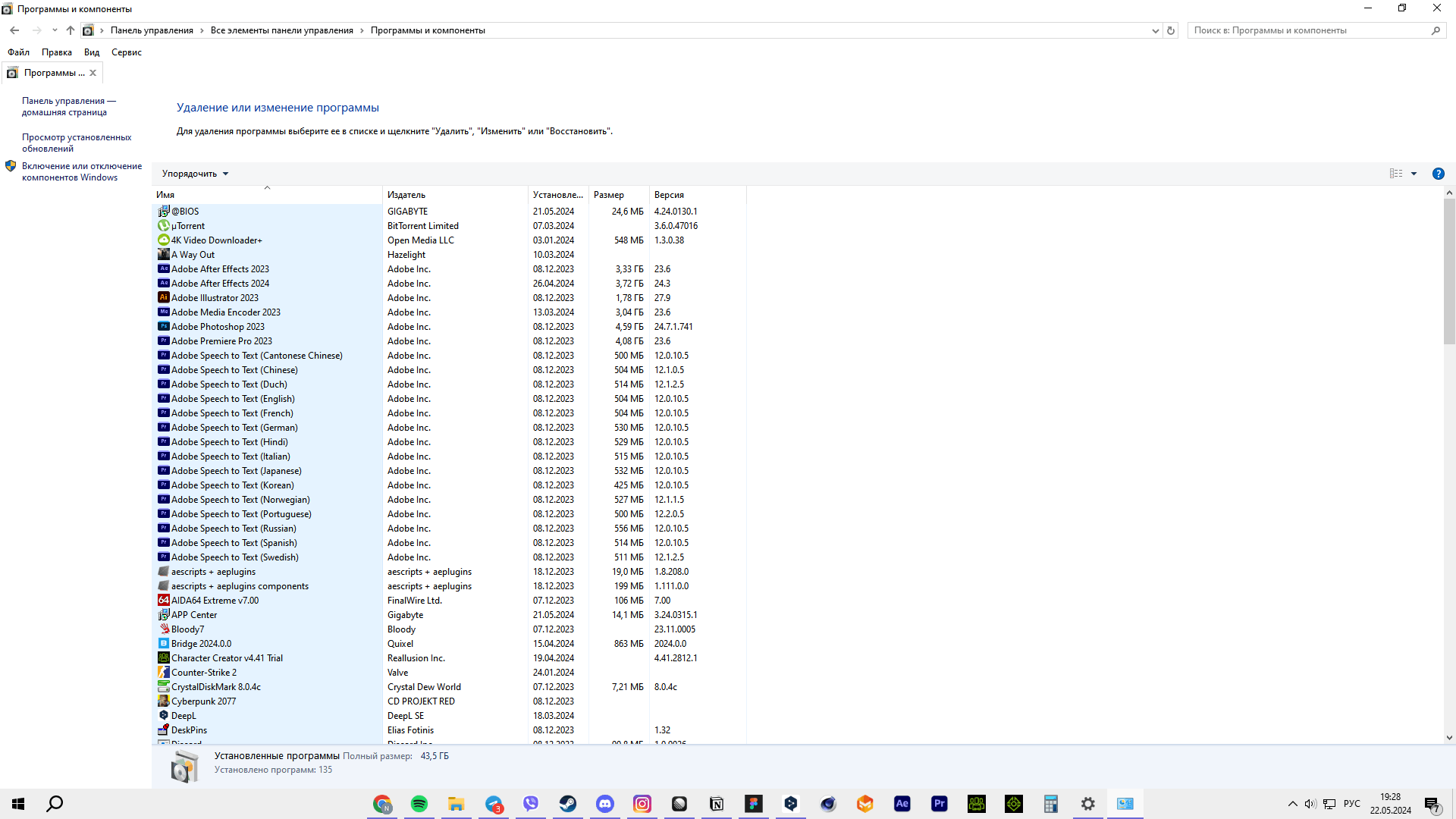The height and width of the screenshot is (819, 1456).
Task: Select the Программы tab
Action: pyautogui.click(x=52, y=73)
